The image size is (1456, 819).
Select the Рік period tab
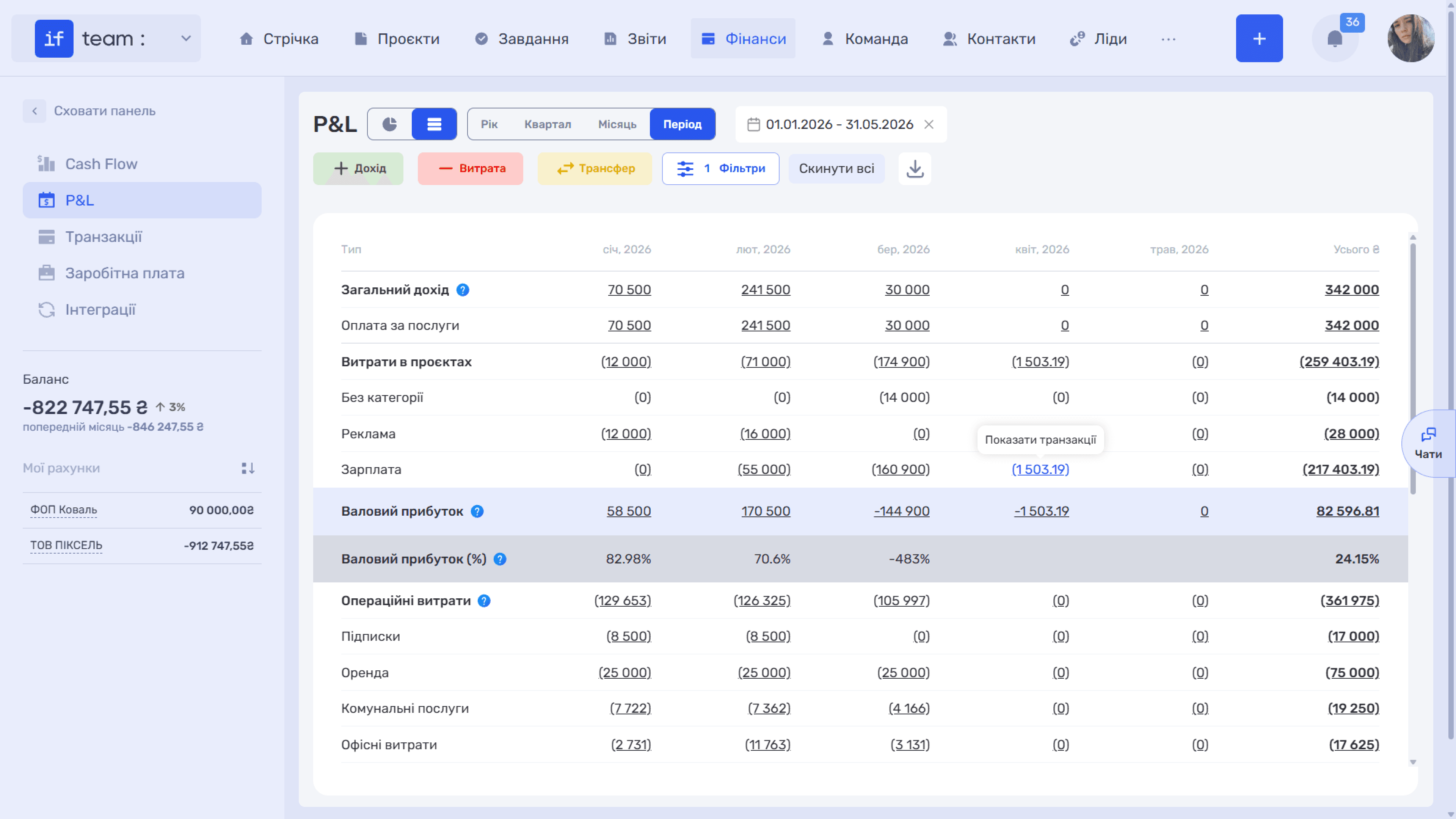489,124
